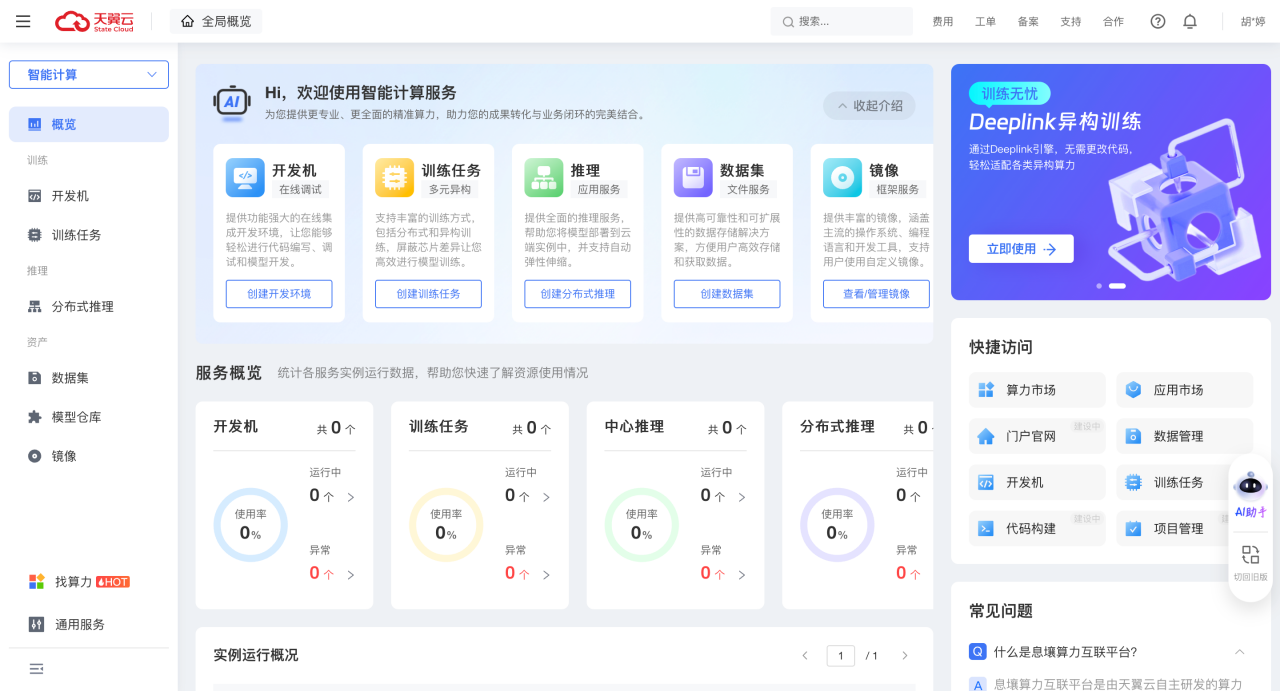Click the 镜像 card teal disc icon
1280x691 pixels.
tap(842, 178)
